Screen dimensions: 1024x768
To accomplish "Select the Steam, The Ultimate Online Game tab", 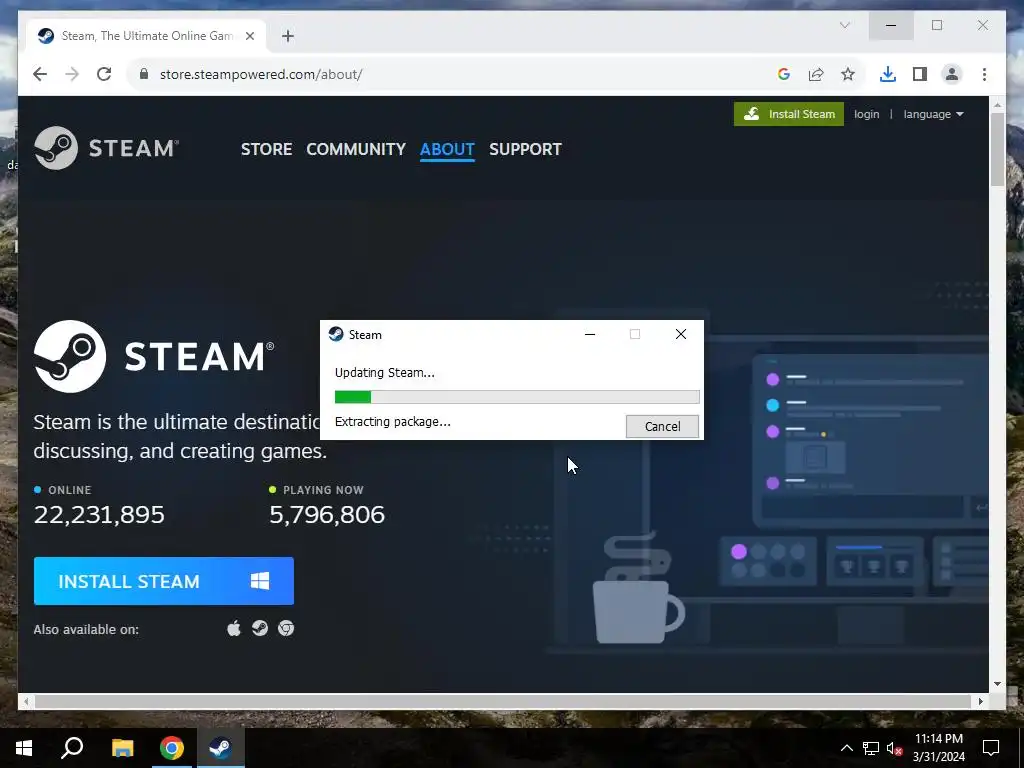I will 146,36.
